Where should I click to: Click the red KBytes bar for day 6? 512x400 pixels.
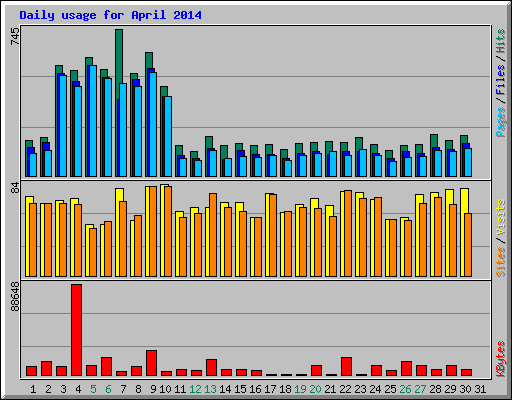click(106, 367)
